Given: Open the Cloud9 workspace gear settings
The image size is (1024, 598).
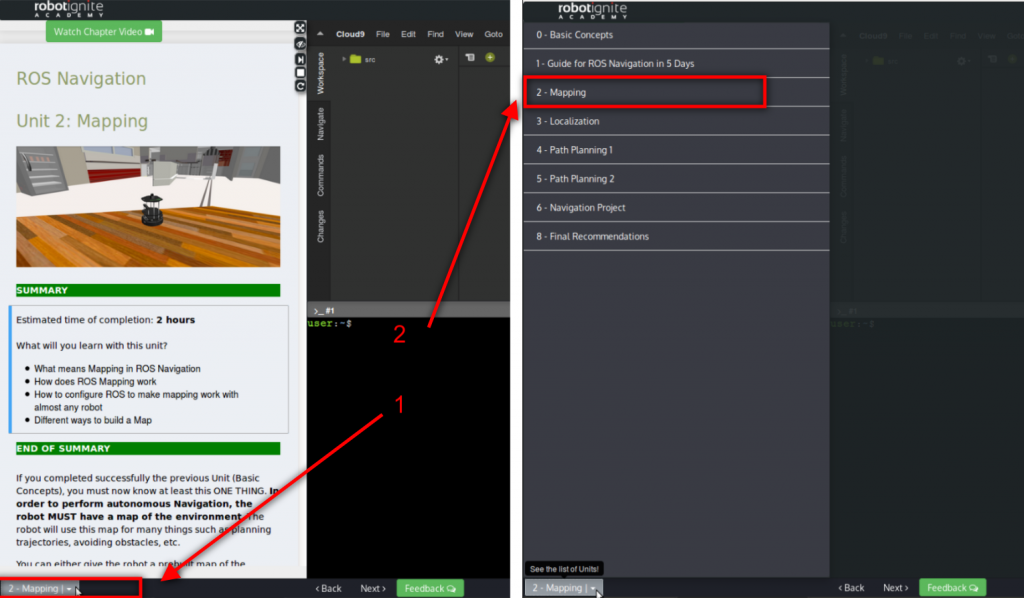Looking at the screenshot, I should 438,60.
